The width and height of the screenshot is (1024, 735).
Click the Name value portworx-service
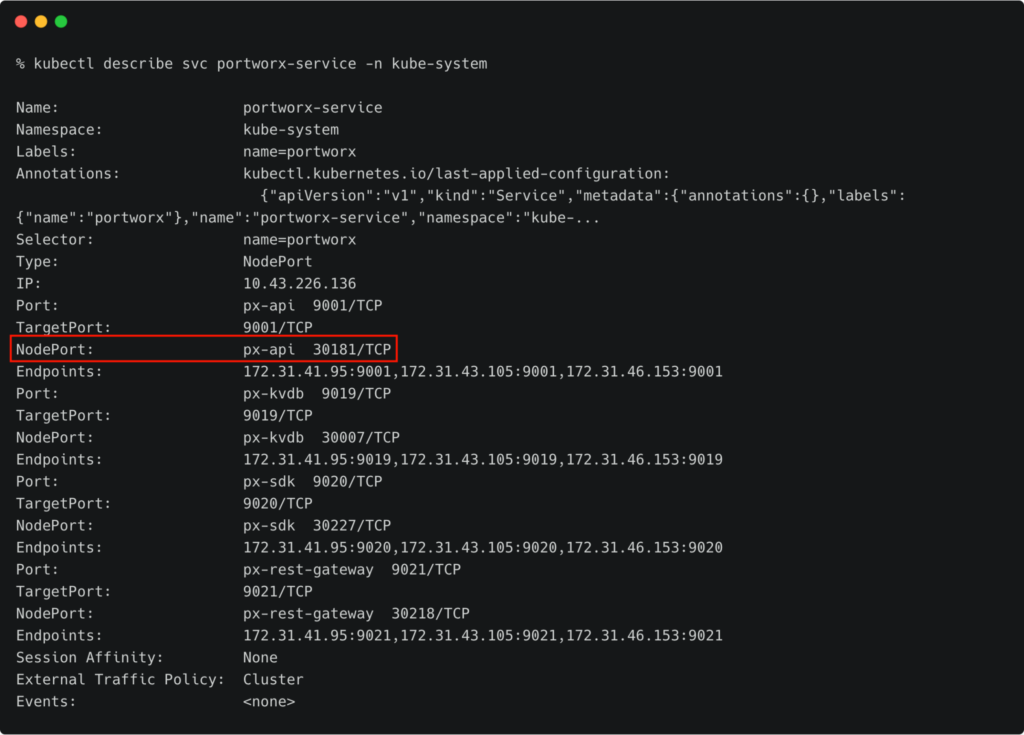tap(312, 108)
